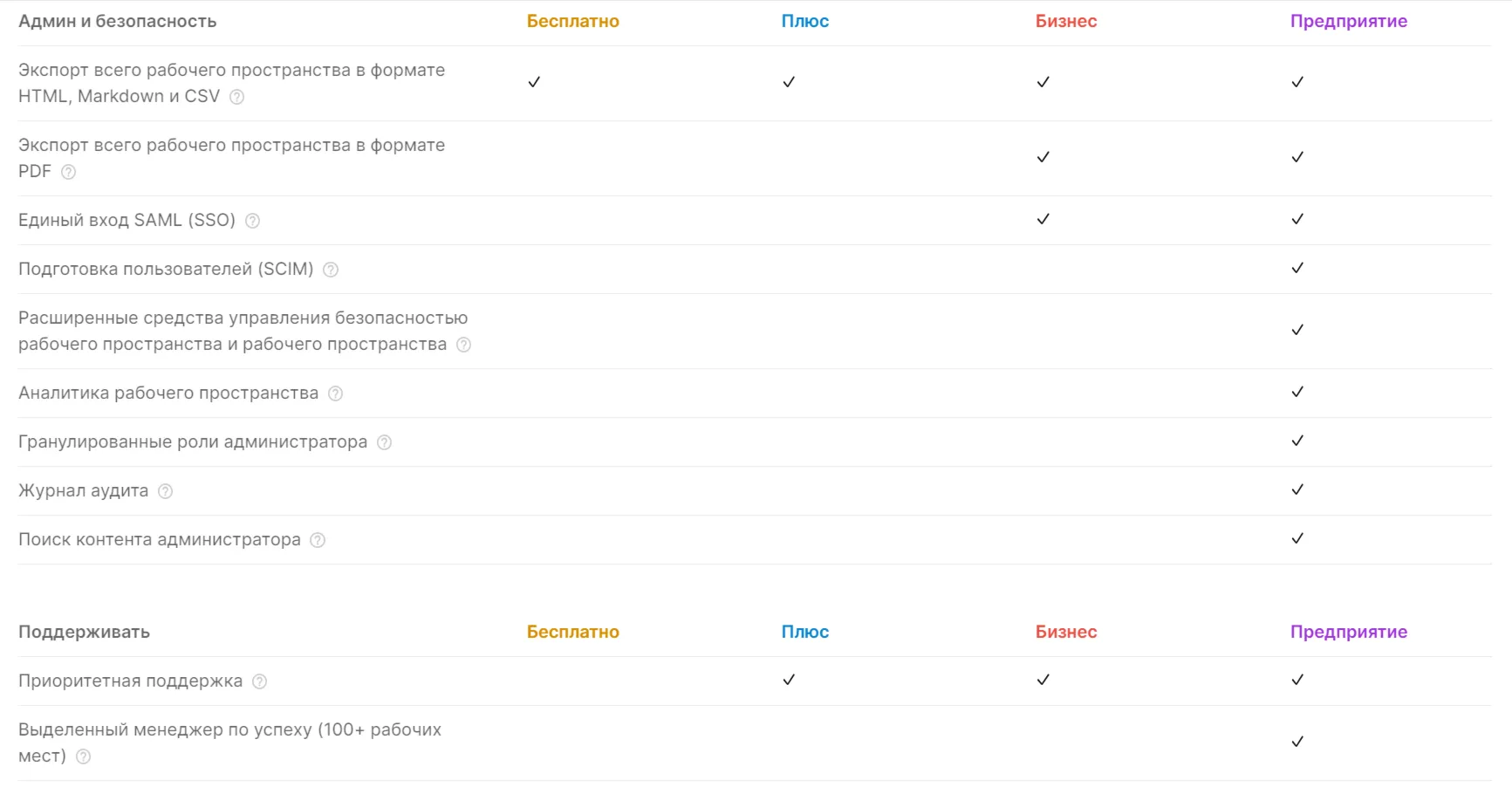Click help icon next to HTML, Markdown и CSV
1512x787 pixels.
tap(236, 97)
